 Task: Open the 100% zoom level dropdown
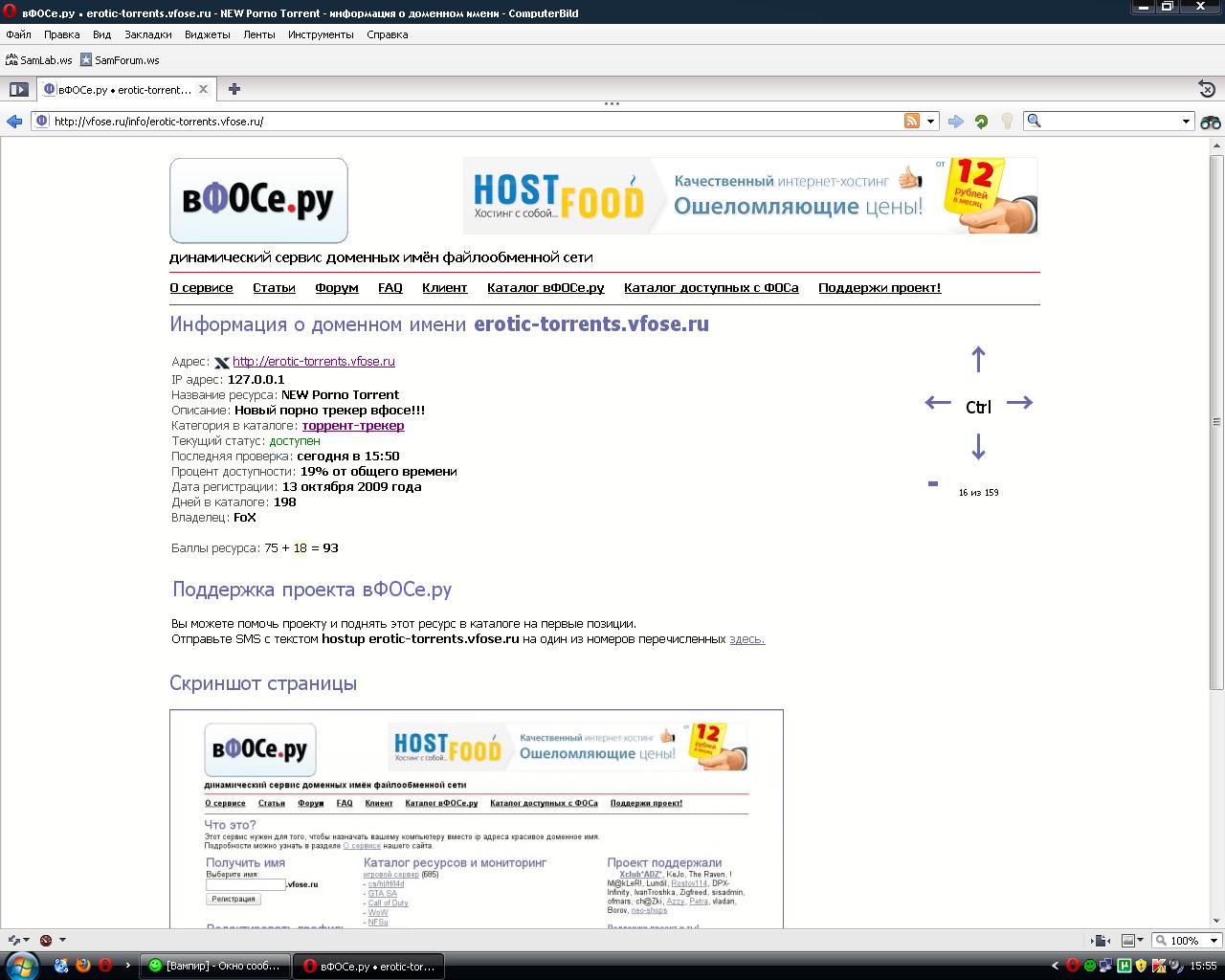1187,941
